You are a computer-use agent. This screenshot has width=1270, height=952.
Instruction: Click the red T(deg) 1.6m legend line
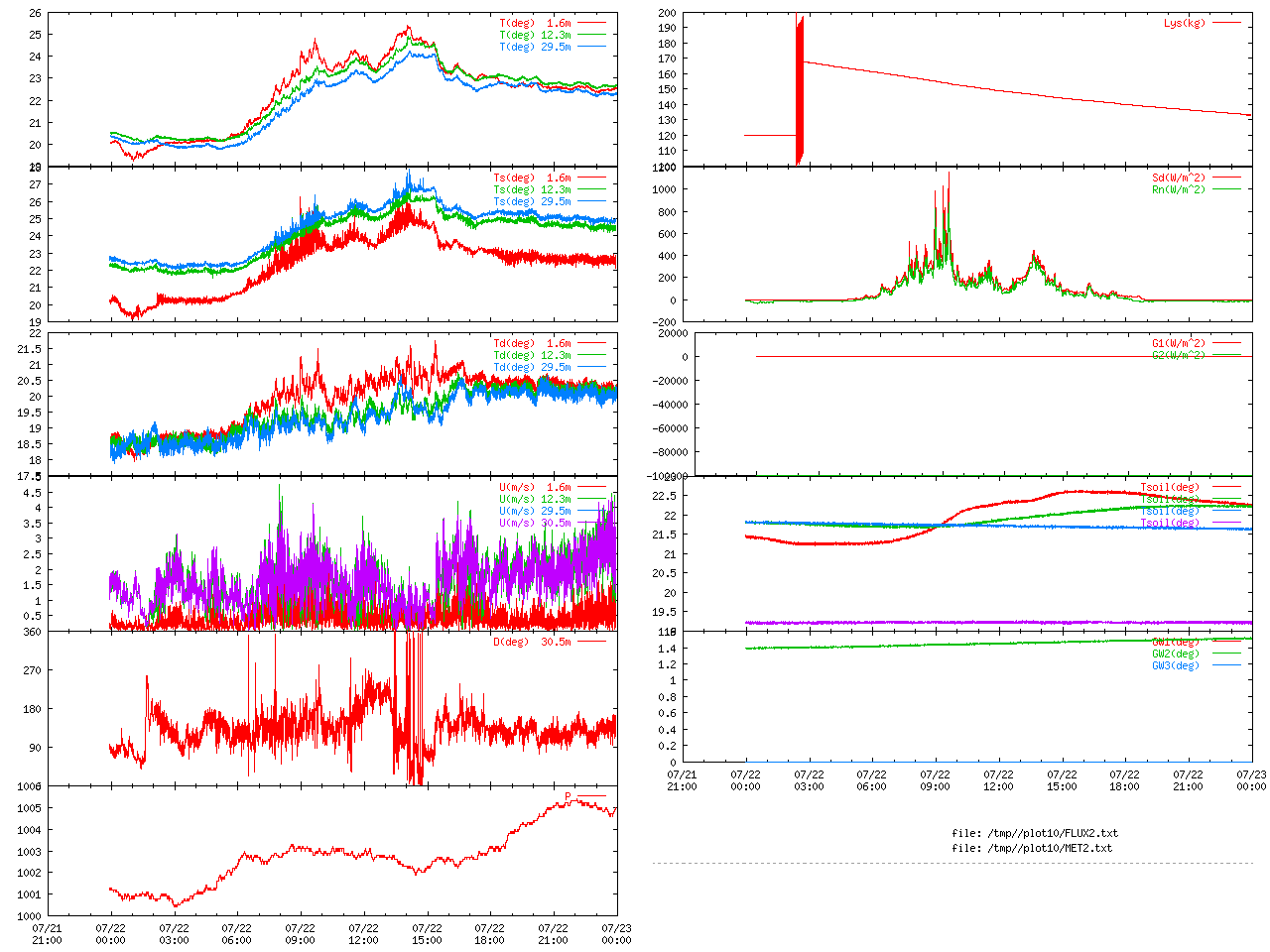point(591,23)
